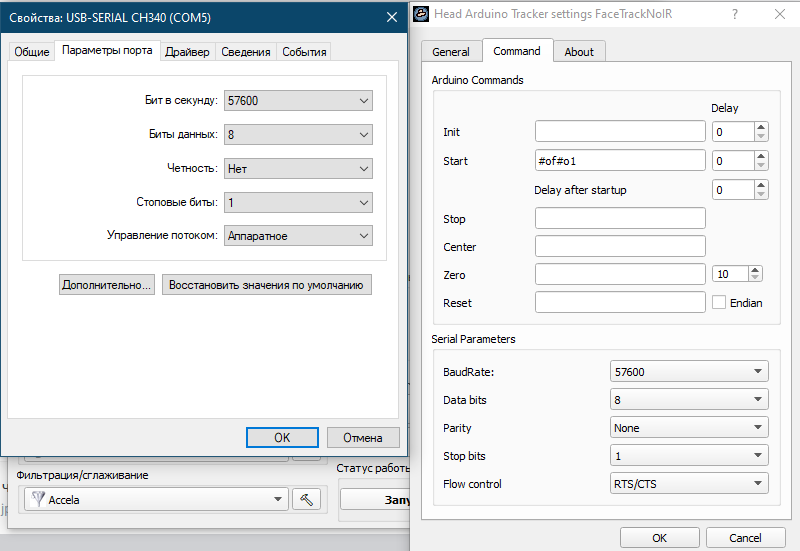The height and width of the screenshot is (551, 800).
Task: Open the Parity dropdown in Serial Parameters
Action: tap(689, 428)
